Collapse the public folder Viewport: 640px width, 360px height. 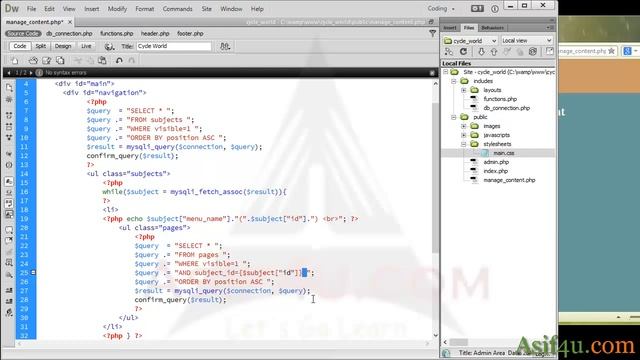(453, 117)
